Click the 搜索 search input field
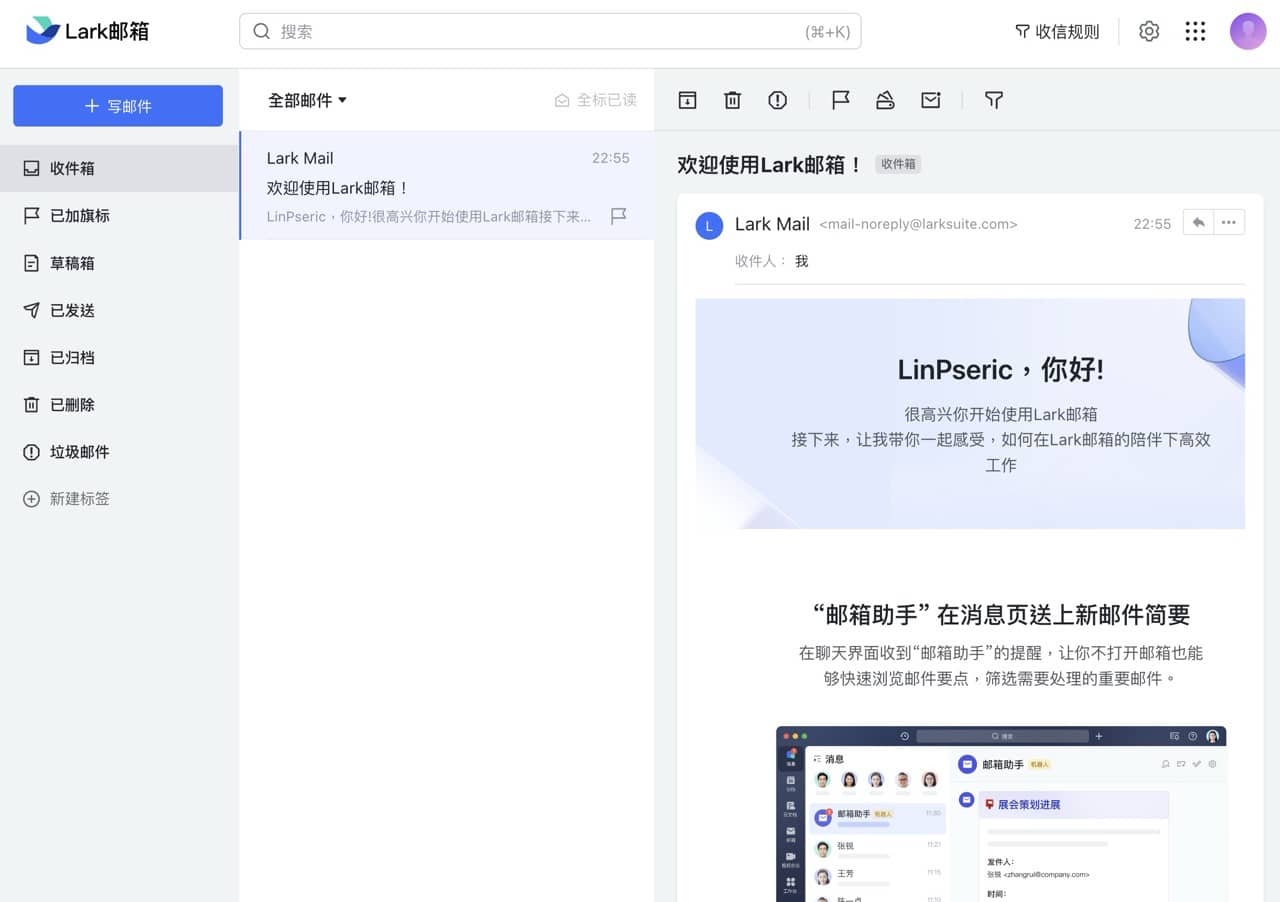 point(540,32)
